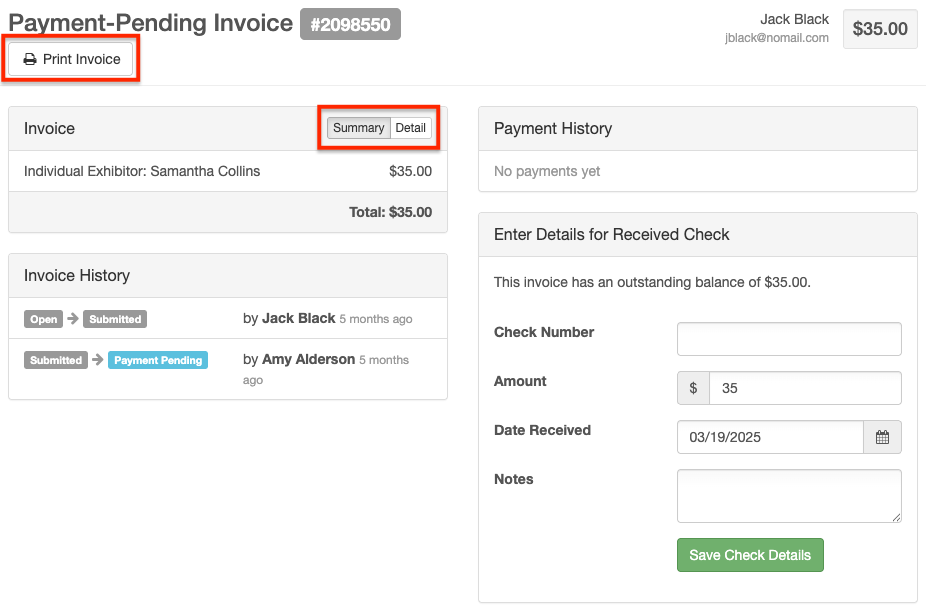Click the Date Received field 03/19/2025

tap(770, 437)
